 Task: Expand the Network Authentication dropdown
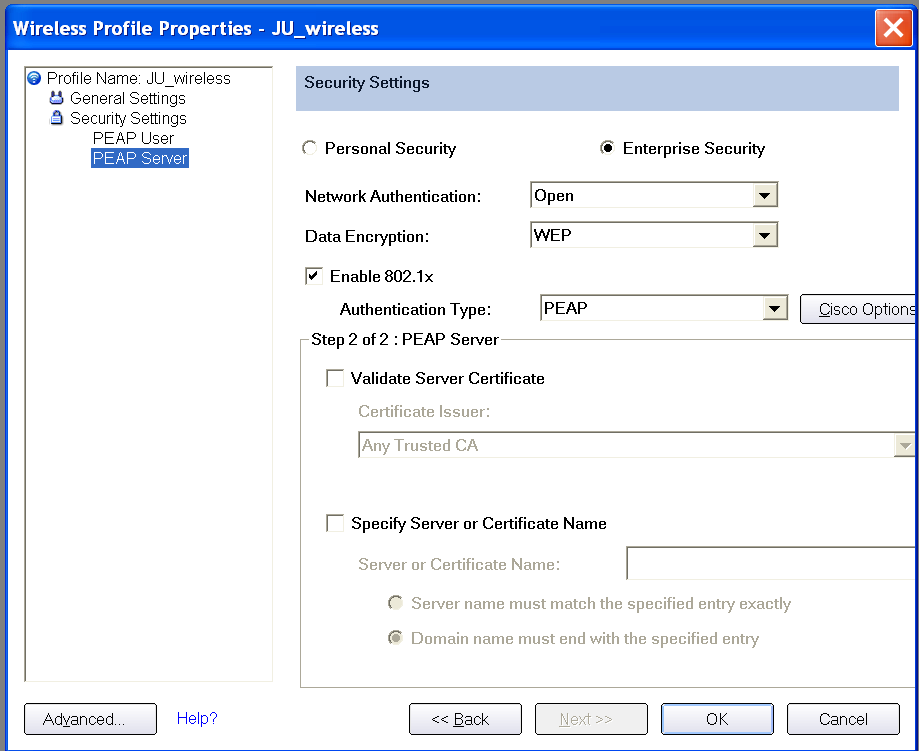pyautogui.click(x=764, y=195)
